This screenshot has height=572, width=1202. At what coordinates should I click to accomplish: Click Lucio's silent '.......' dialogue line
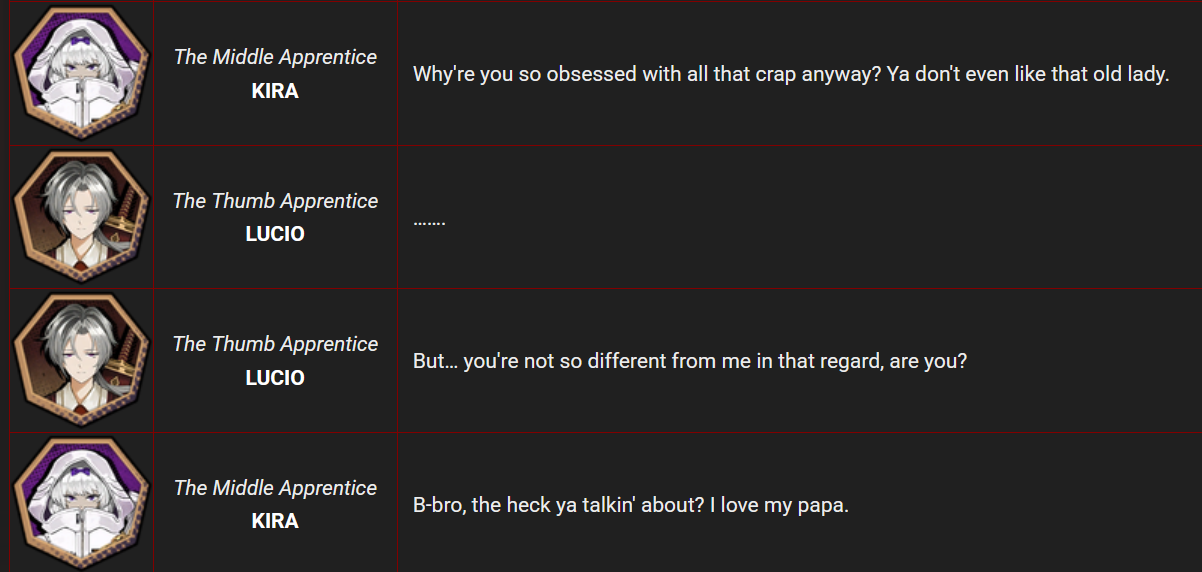pyautogui.click(x=429, y=220)
